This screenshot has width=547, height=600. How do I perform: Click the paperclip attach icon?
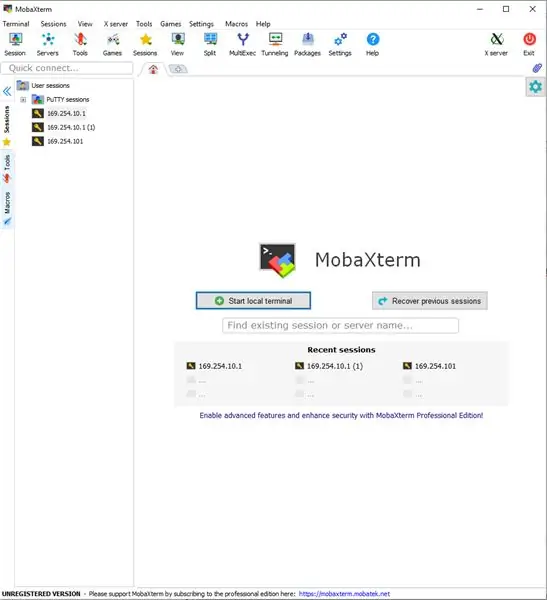(x=537, y=68)
